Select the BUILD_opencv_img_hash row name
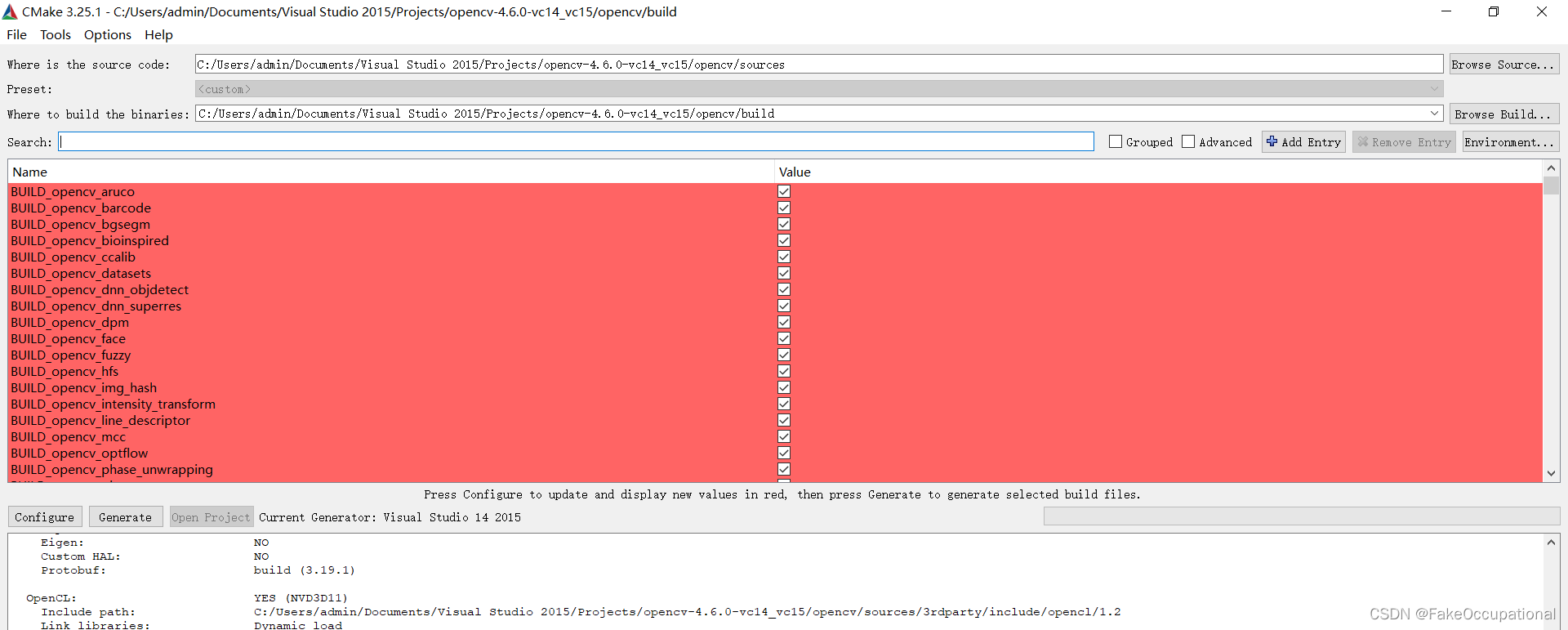 [83, 387]
